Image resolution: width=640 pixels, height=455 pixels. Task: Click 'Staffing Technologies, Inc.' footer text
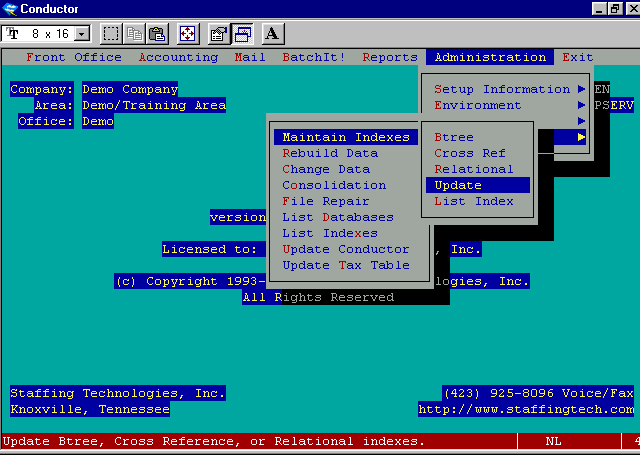pos(118,393)
